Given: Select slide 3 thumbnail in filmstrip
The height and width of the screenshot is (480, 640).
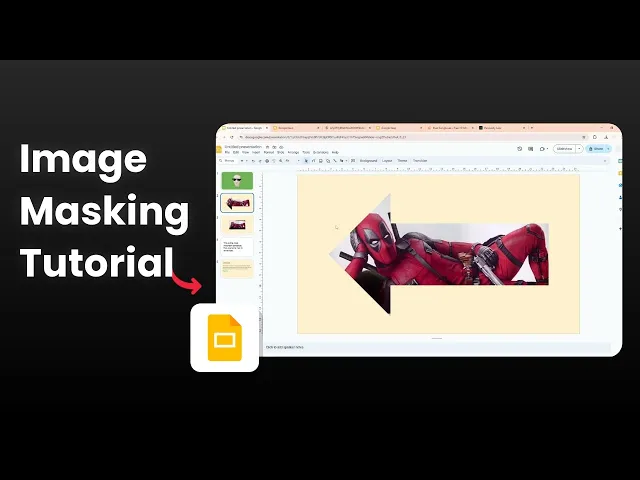Looking at the screenshot, I should coord(237,225).
